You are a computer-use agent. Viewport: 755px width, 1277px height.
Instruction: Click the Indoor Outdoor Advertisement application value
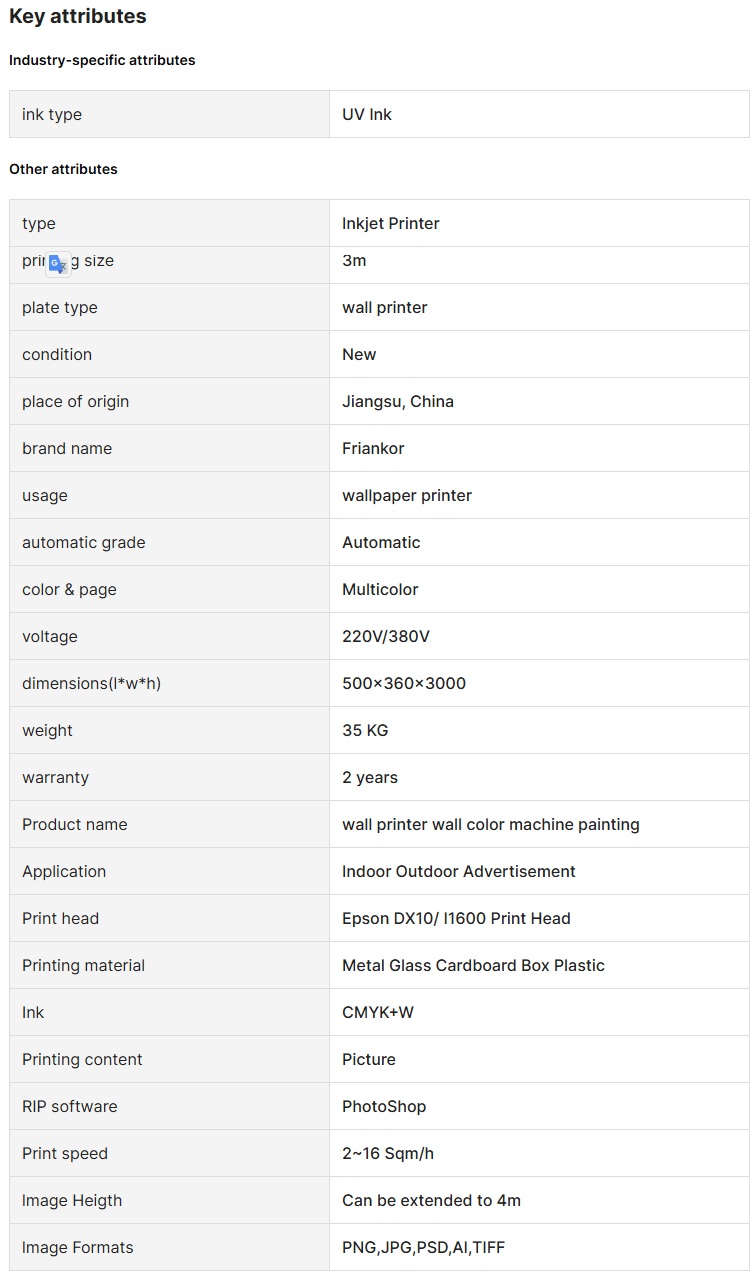(459, 871)
